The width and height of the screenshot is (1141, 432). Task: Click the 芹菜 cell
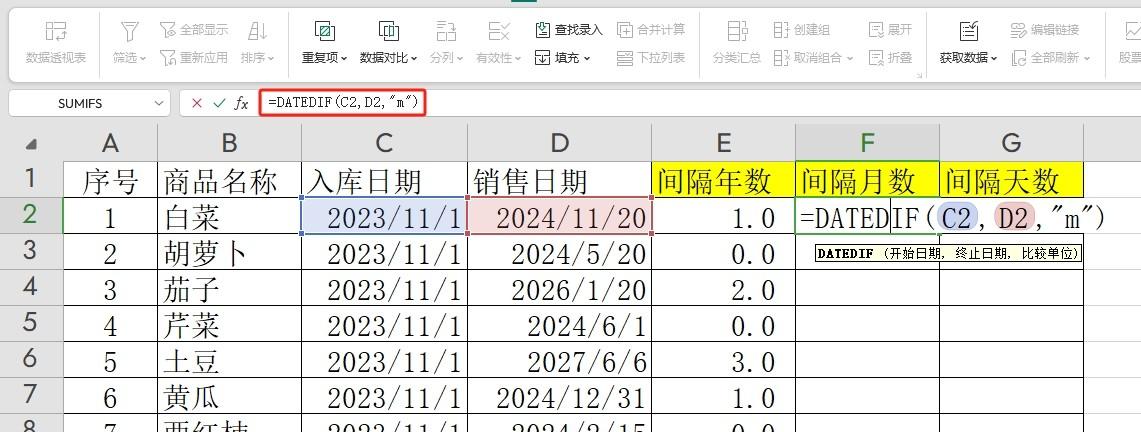point(229,324)
